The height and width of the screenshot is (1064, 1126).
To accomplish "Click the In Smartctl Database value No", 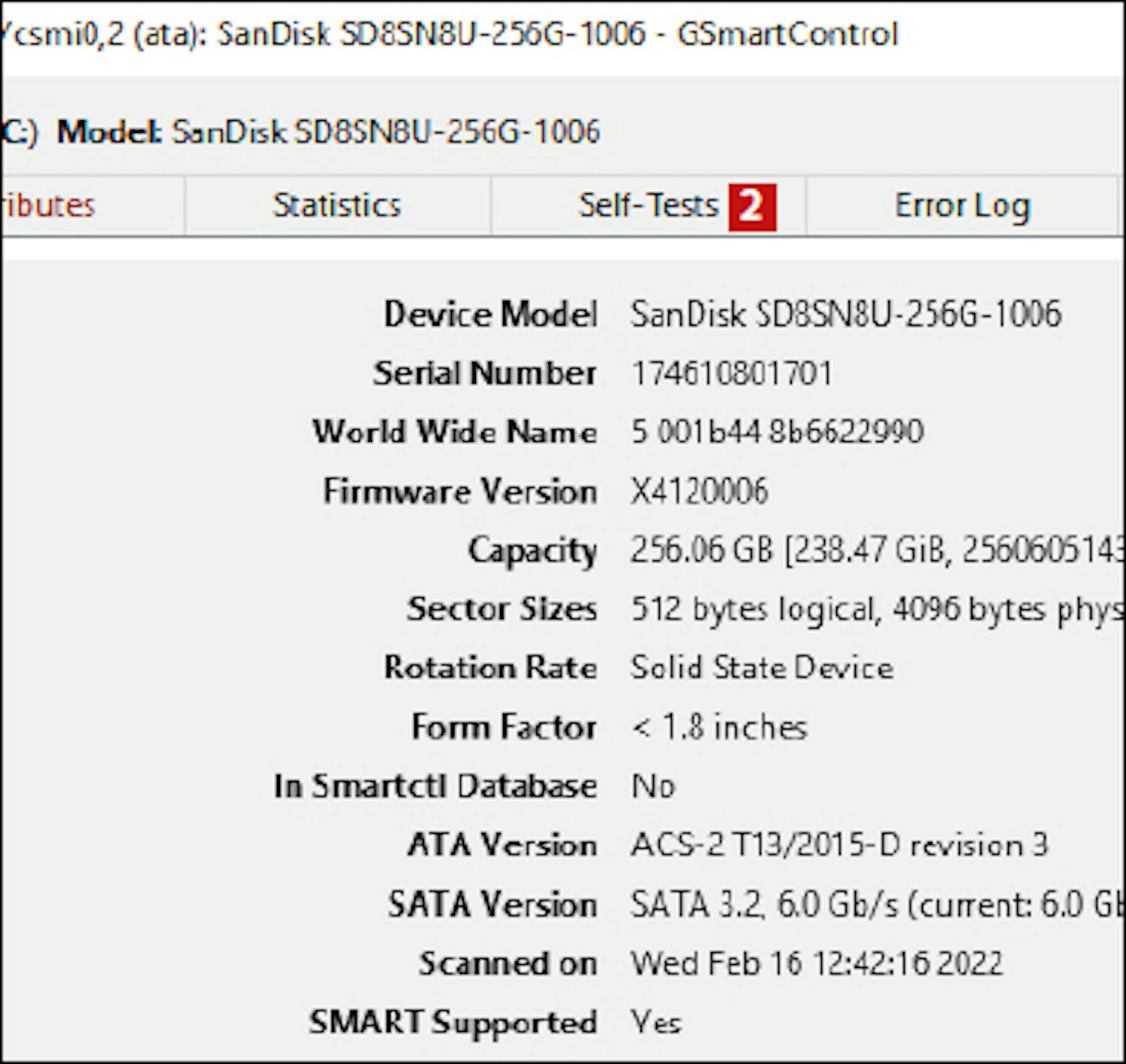I will point(653,786).
